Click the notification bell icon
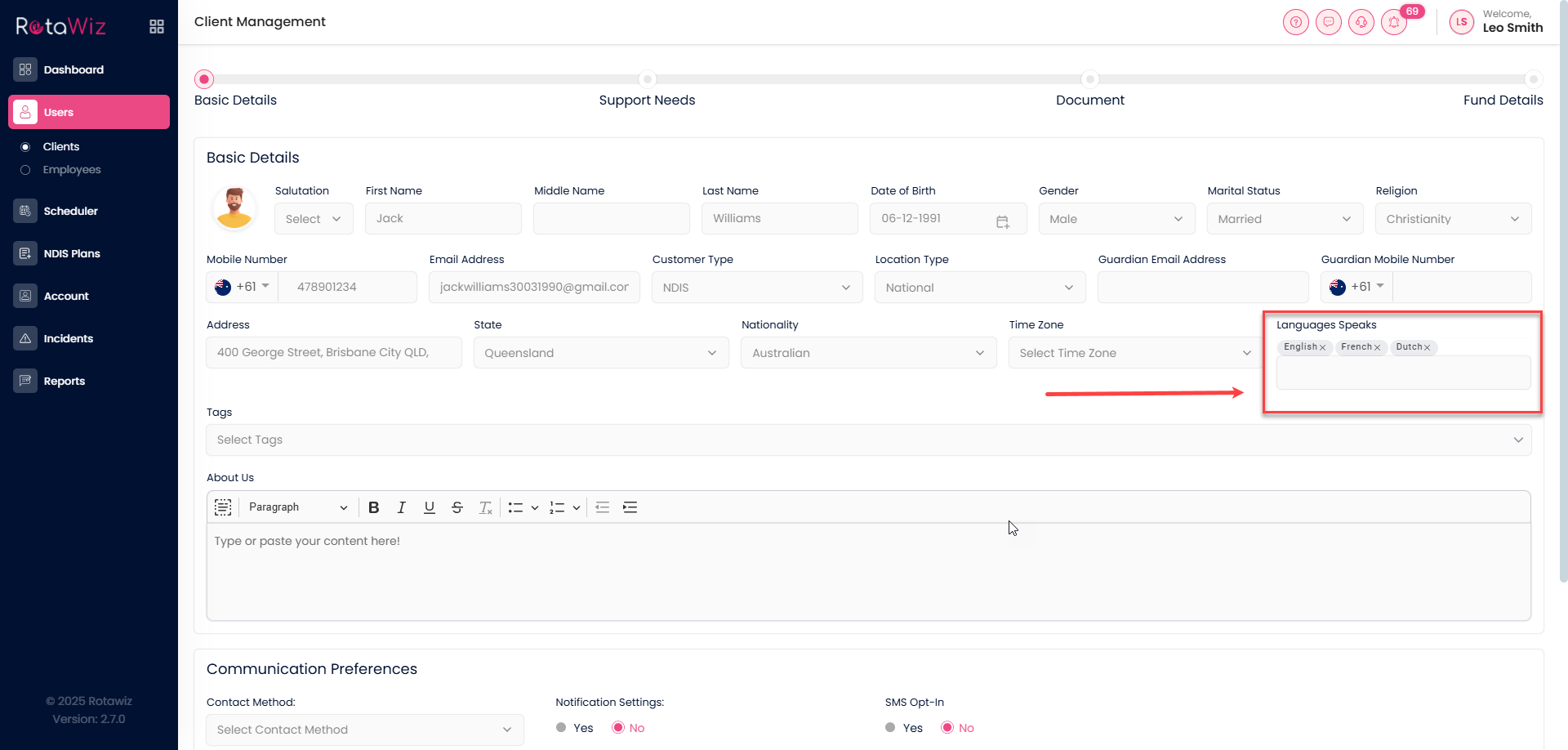The width and height of the screenshot is (1568, 750). click(1393, 22)
